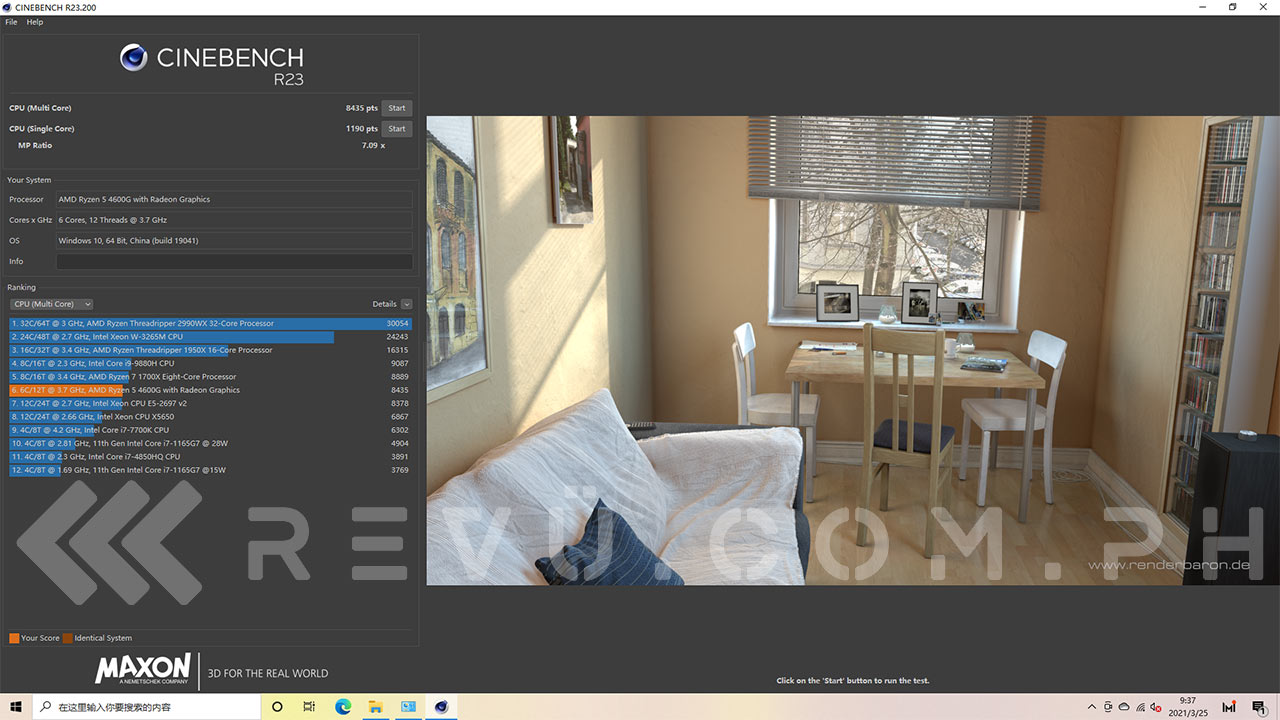Click the muted volume icon in tray

click(1155, 707)
